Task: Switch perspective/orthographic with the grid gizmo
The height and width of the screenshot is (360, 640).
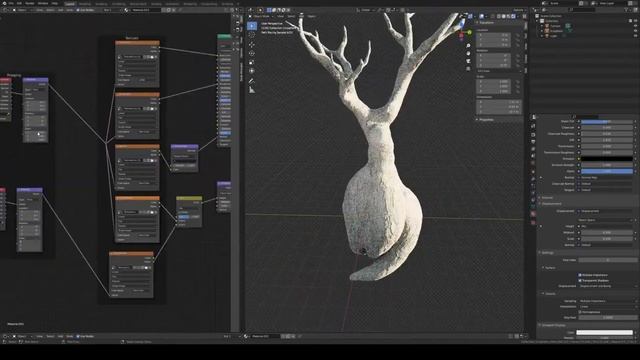Action: (x=468, y=69)
